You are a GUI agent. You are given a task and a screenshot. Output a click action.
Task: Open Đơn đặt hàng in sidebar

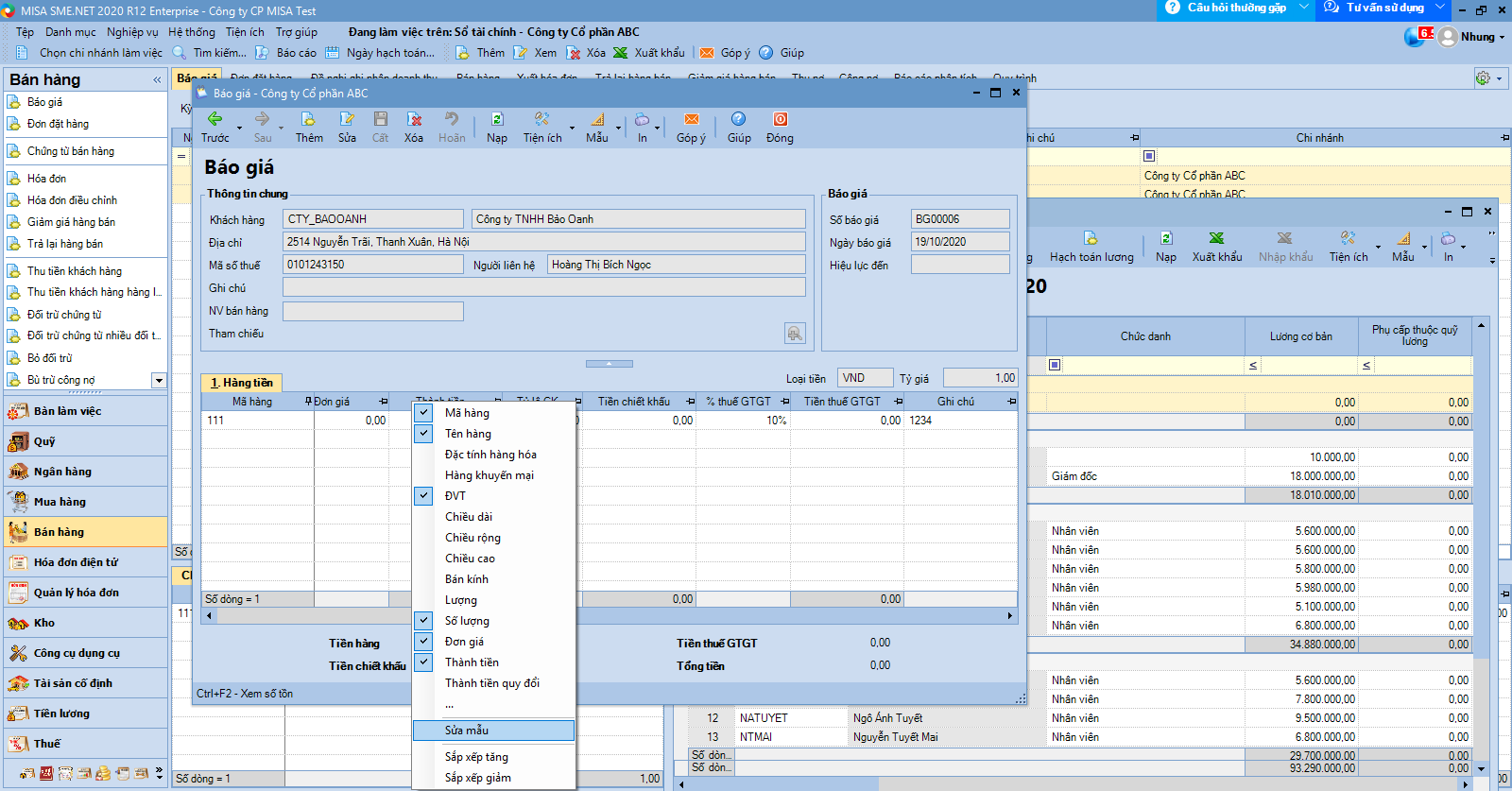pyautogui.click(x=58, y=124)
